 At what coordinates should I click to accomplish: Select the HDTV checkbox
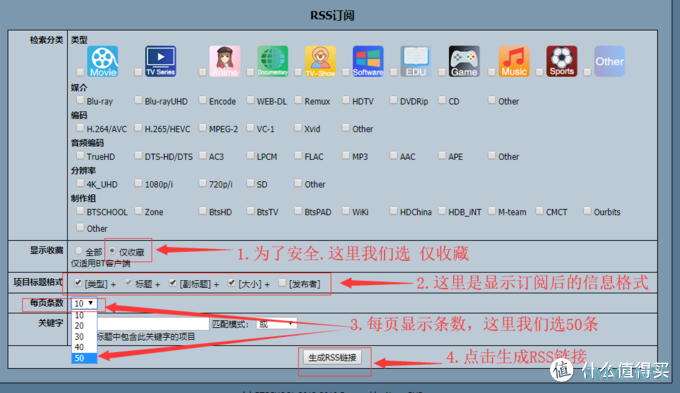[x=346, y=100]
